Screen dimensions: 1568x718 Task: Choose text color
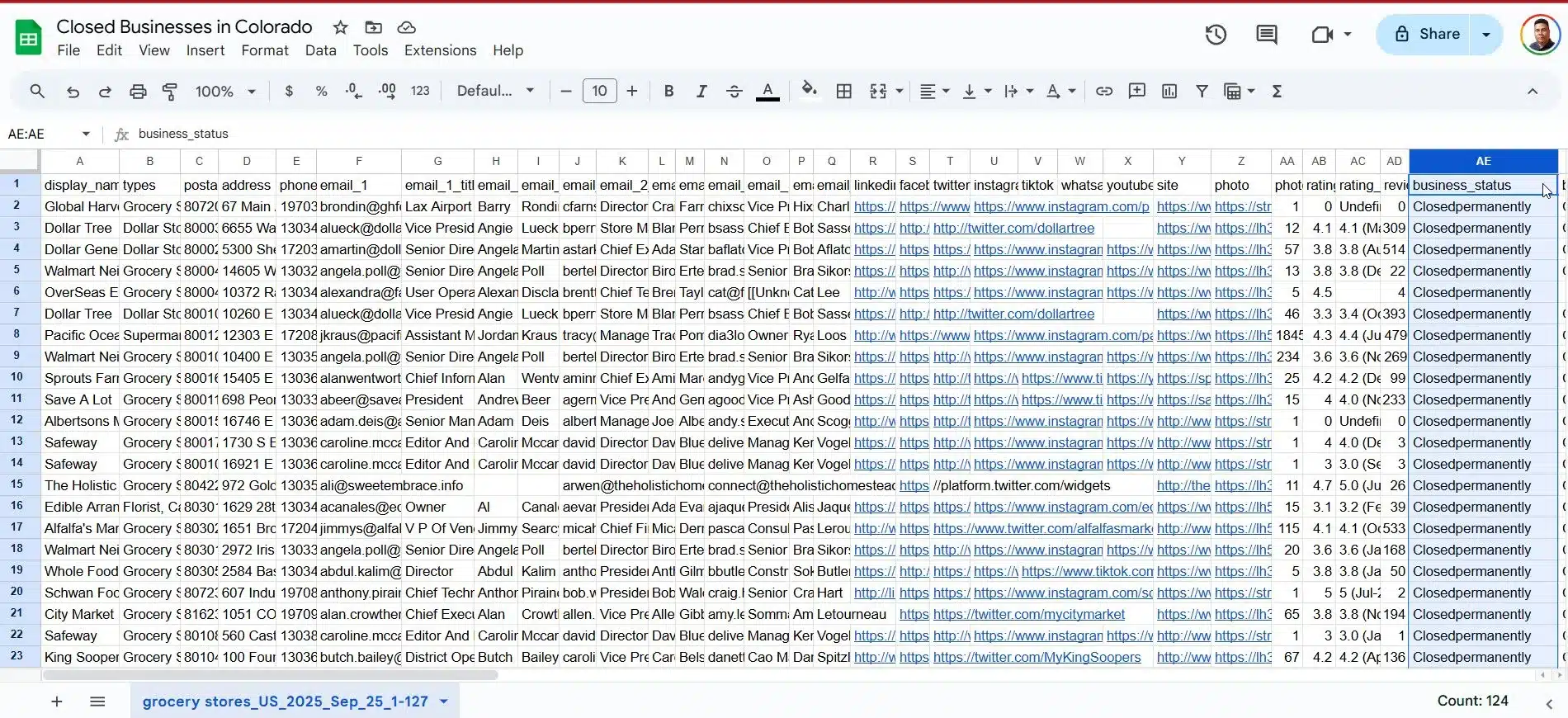pyautogui.click(x=767, y=91)
